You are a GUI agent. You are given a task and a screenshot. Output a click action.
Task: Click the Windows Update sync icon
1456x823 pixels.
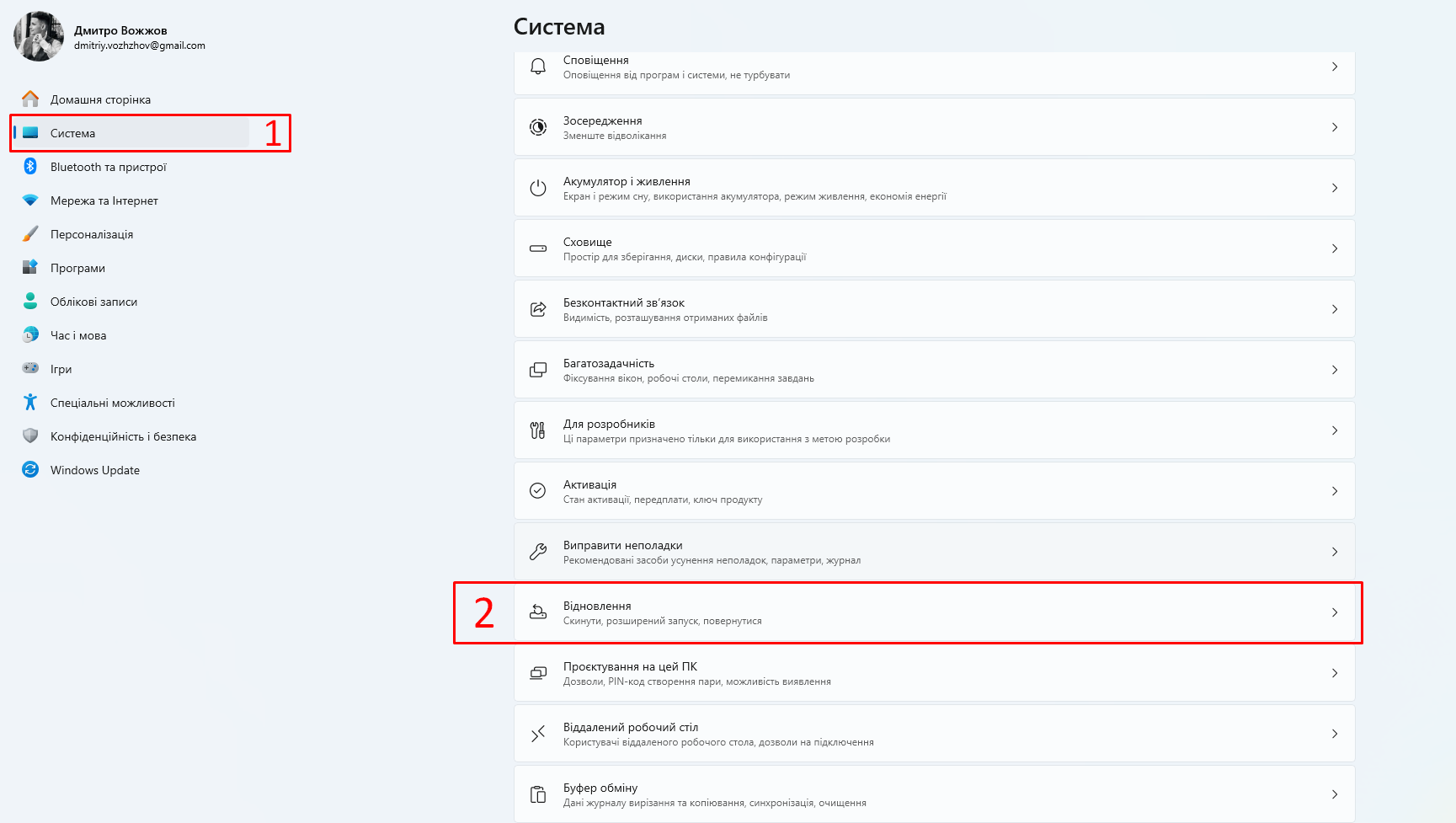point(30,469)
